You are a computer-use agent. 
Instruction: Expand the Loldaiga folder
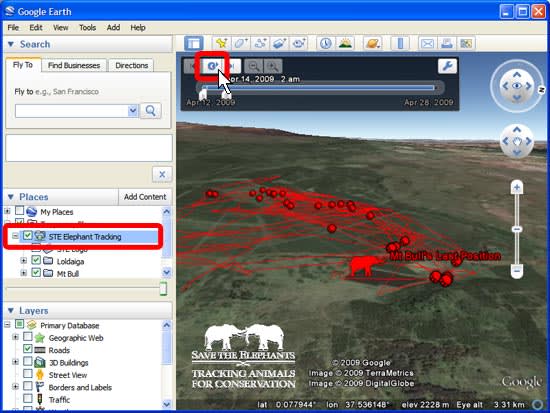24,261
